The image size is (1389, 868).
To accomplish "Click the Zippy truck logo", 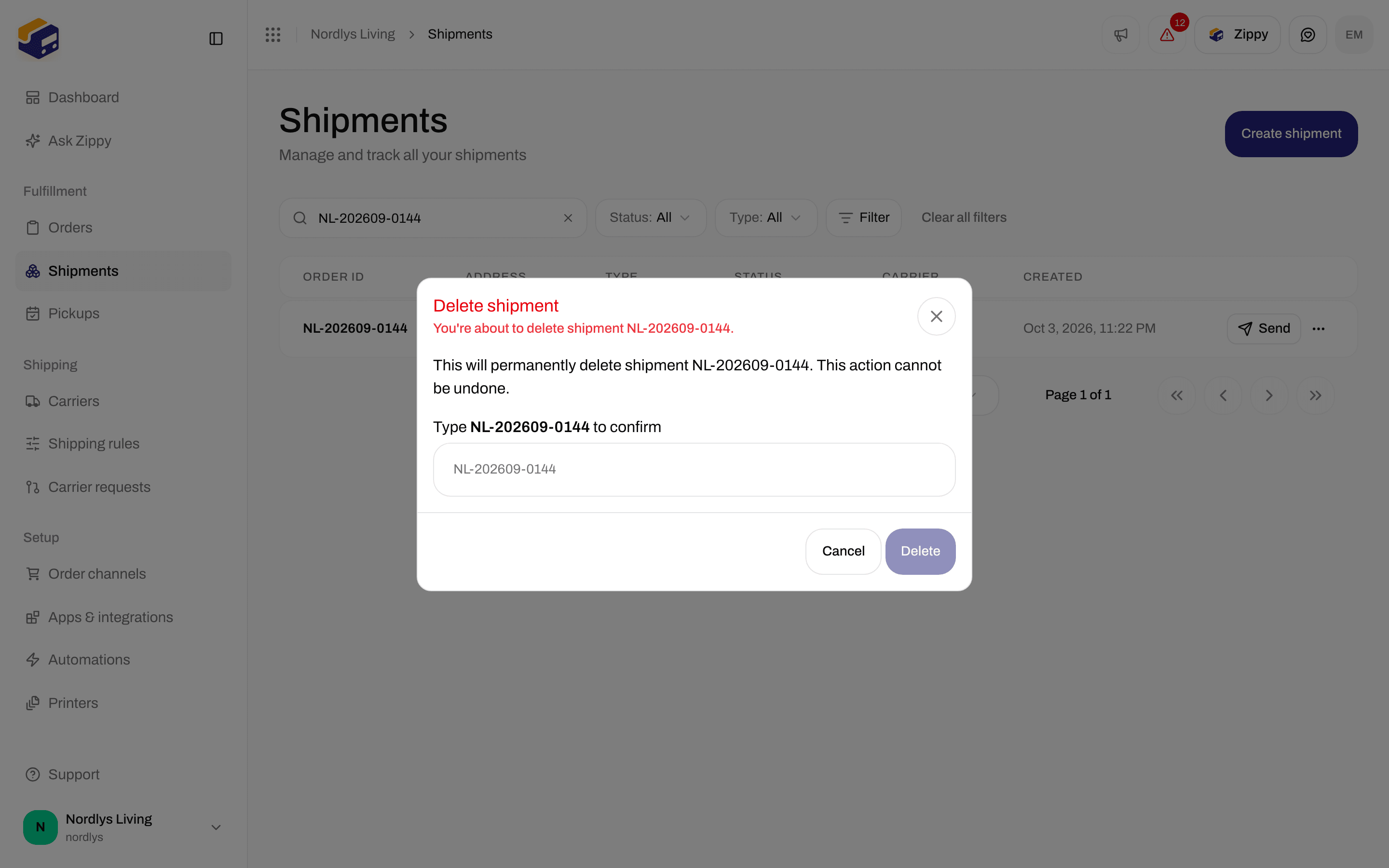I will pyautogui.click(x=39, y=39).
